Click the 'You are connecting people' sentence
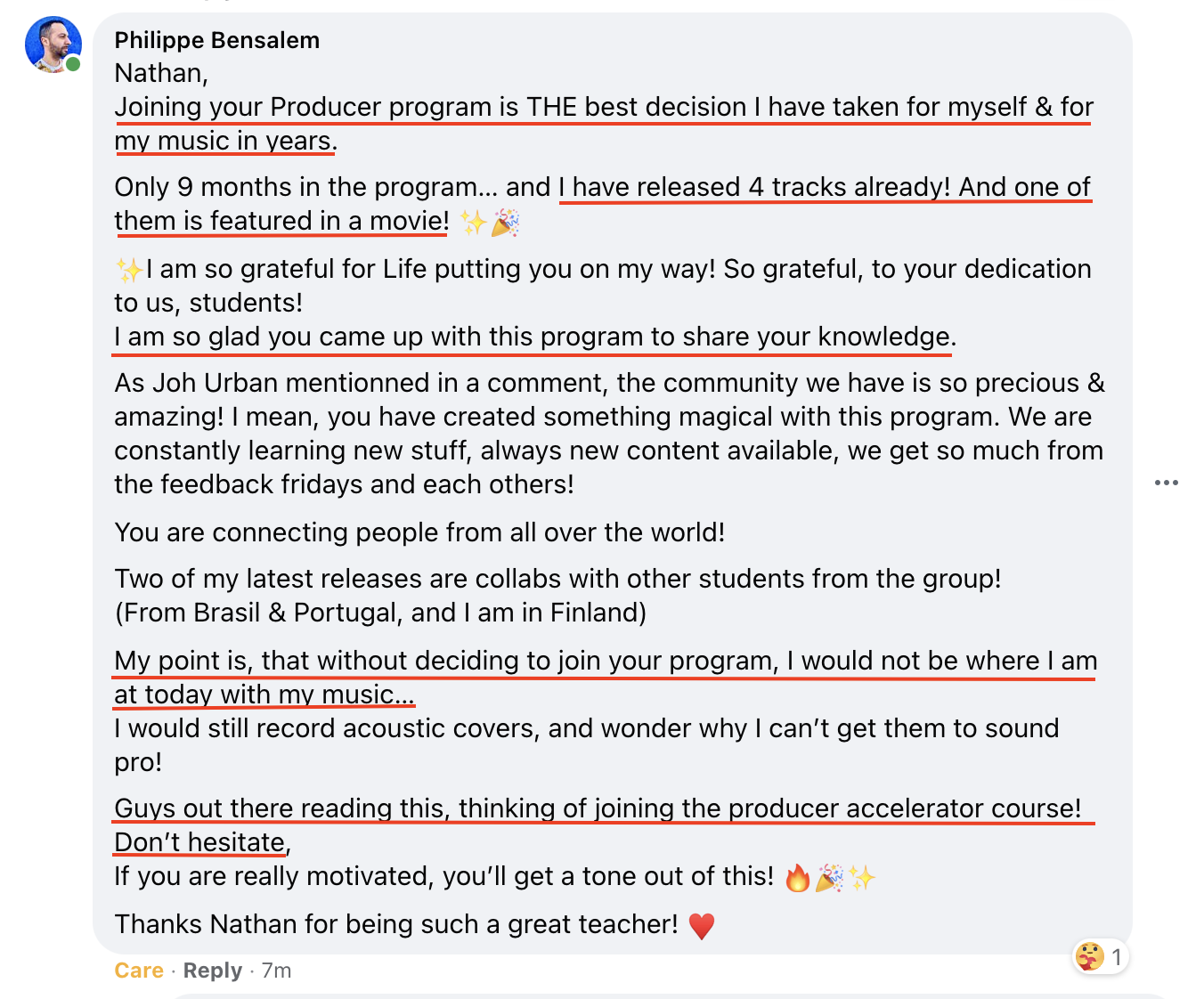The height and width of the screenshot is (999, 1204). point(419,532)
